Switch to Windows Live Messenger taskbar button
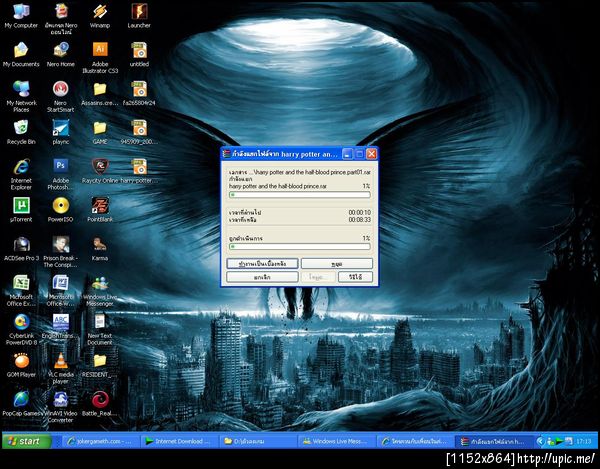 point(337,441)
